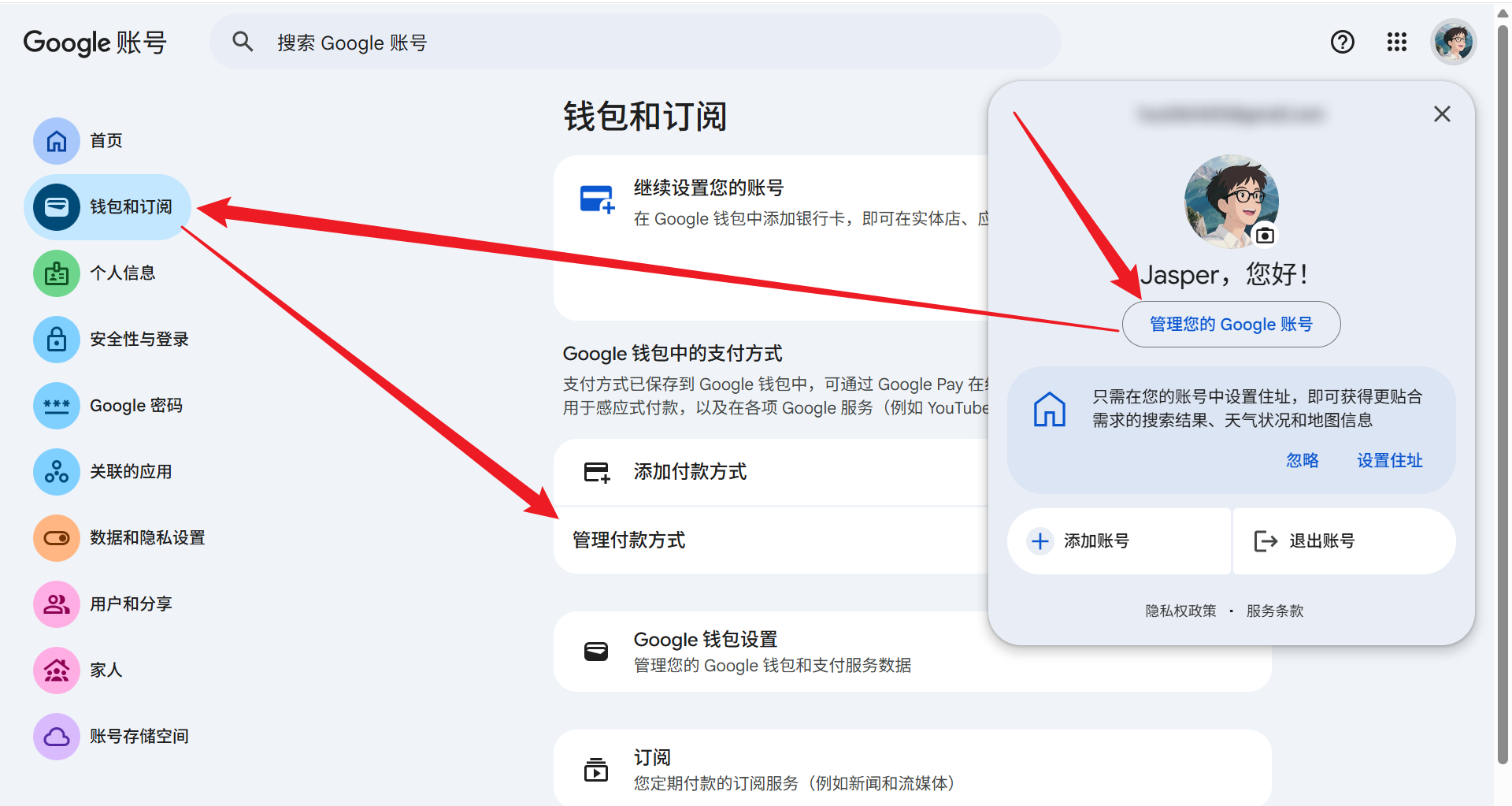
Task: Open the help question mark icon
Action: coord(1342,42)
